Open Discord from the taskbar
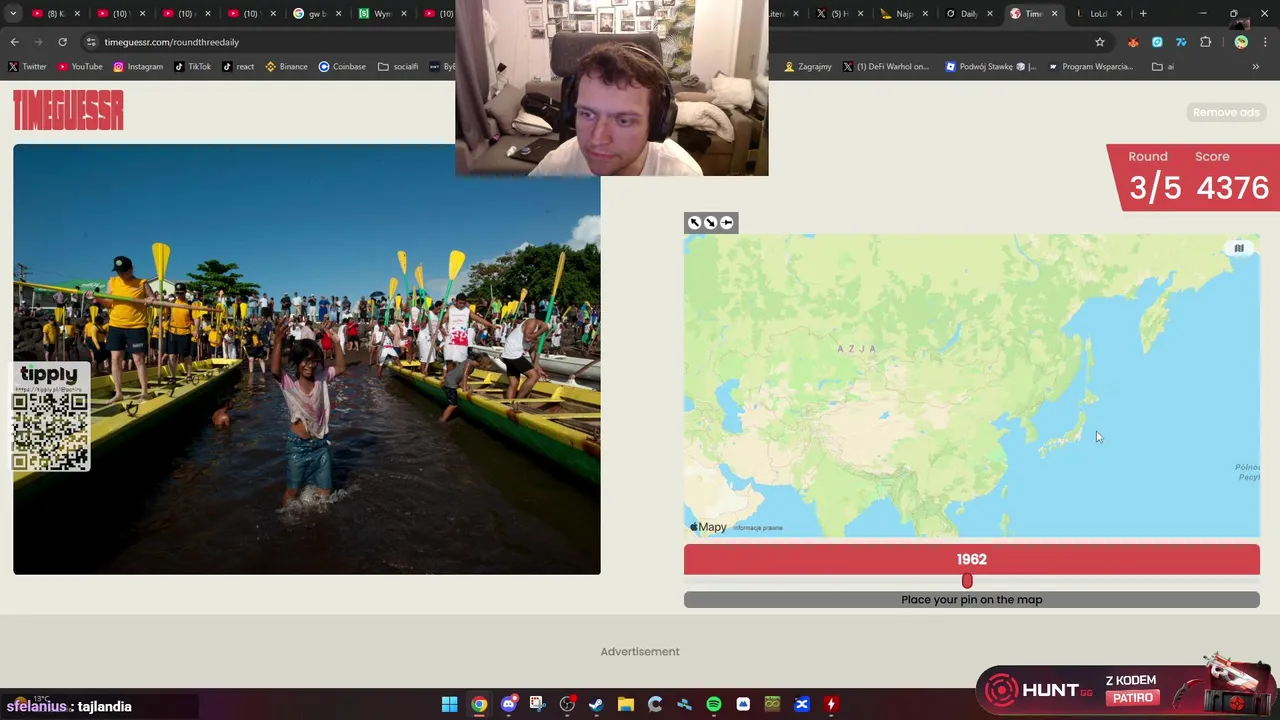Screen dimensions: 1280x720 pyautogui.click(x=508, y=704)
